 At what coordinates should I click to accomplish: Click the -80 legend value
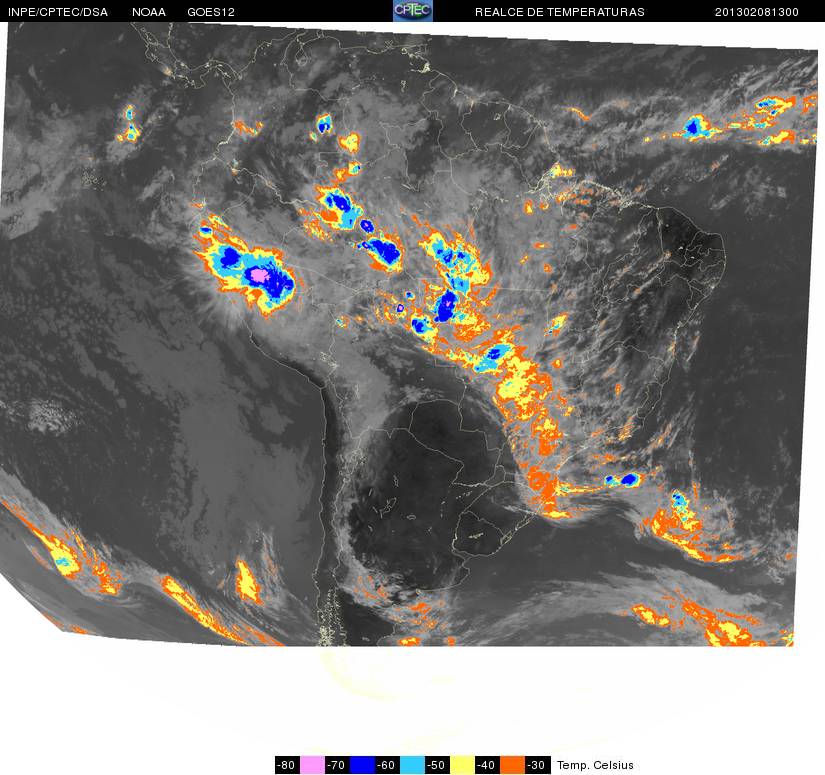click(x=287, y=765)
